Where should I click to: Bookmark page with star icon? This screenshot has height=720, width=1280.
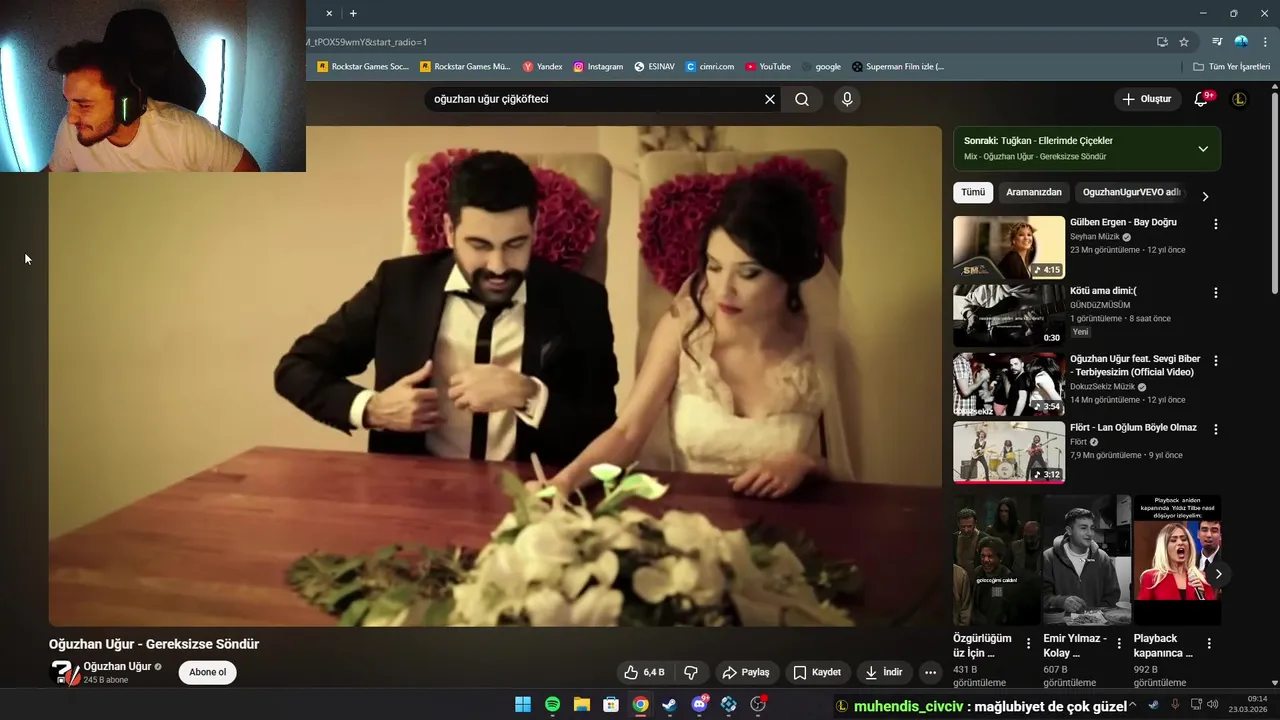(x=1184, y=42)
